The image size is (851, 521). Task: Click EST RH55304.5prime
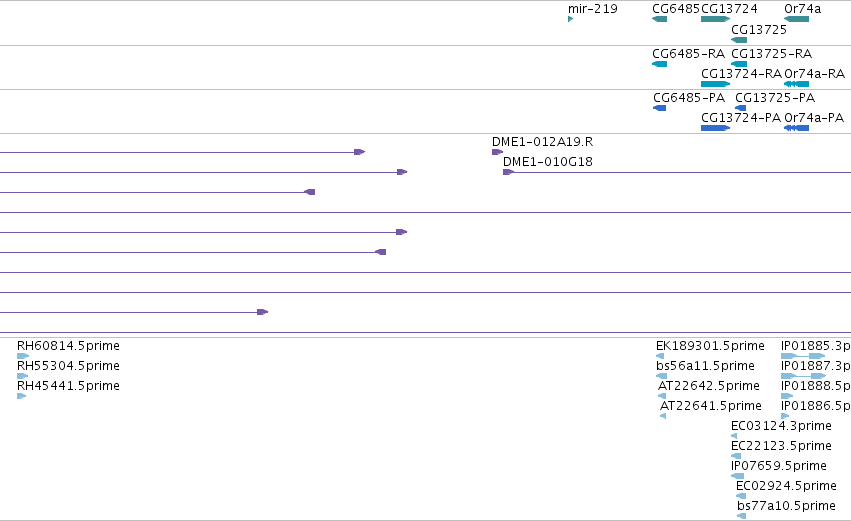tap(68, 366)
